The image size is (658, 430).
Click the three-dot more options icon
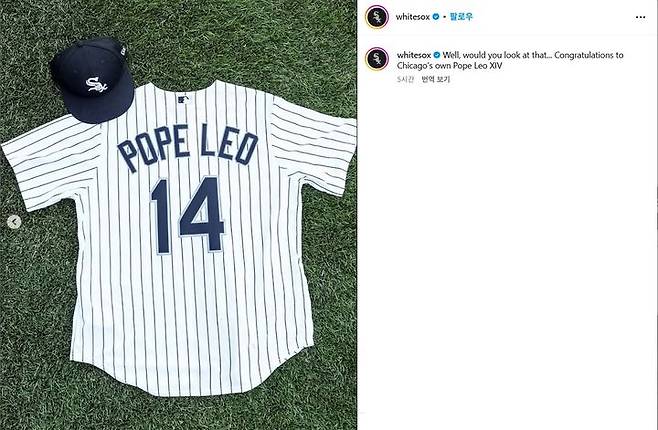[640, 17]
